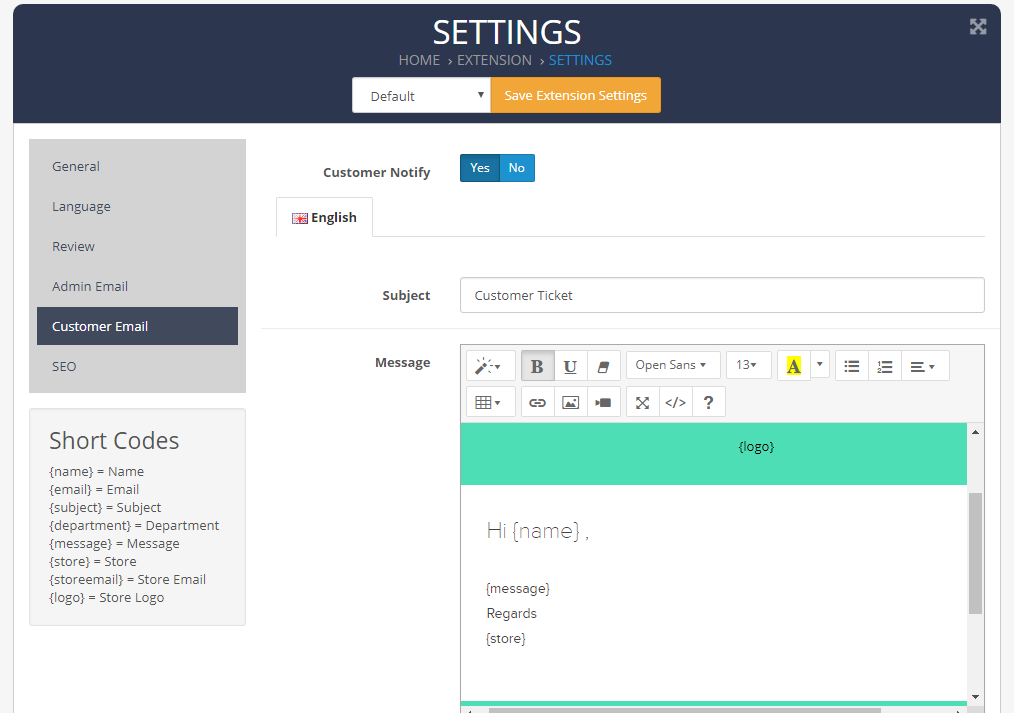This screenshot has height=713, width=1014.
Task: Click Save Extension Settings button
Action: pyautogui.click(x=575, y=96)
